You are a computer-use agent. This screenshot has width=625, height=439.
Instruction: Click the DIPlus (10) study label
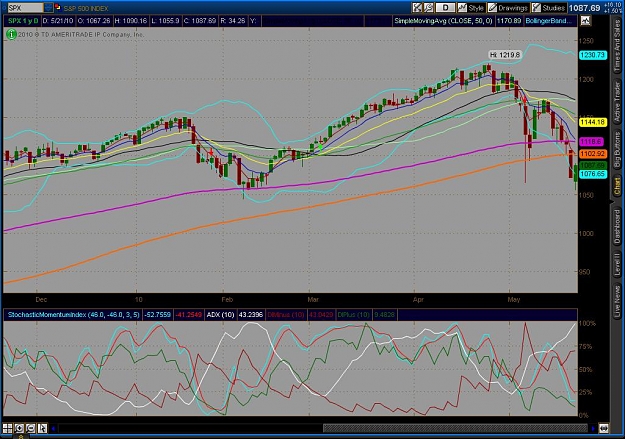coord(353,315)
